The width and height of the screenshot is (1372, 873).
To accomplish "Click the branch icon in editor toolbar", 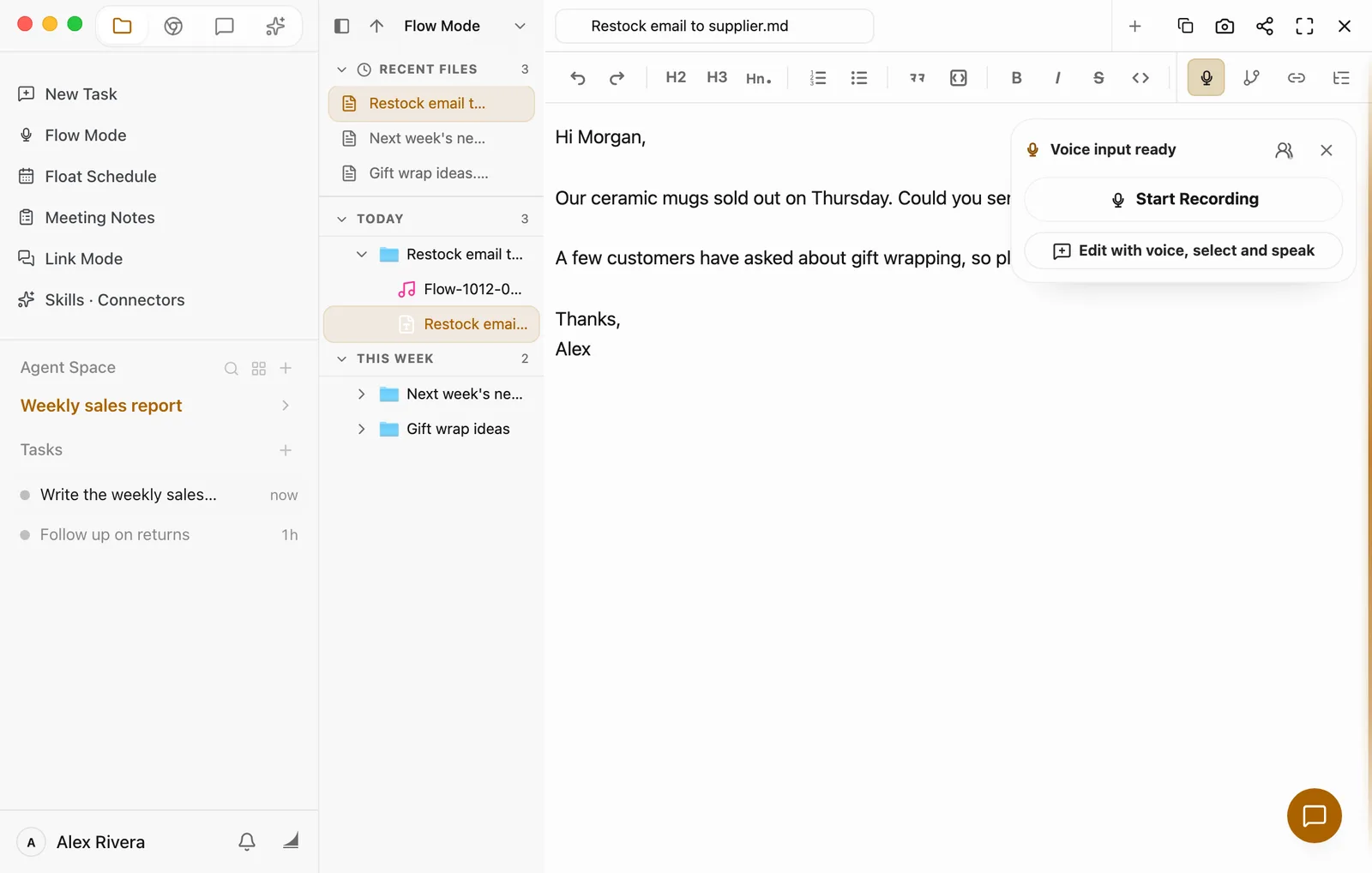I will click(1251, 78).
